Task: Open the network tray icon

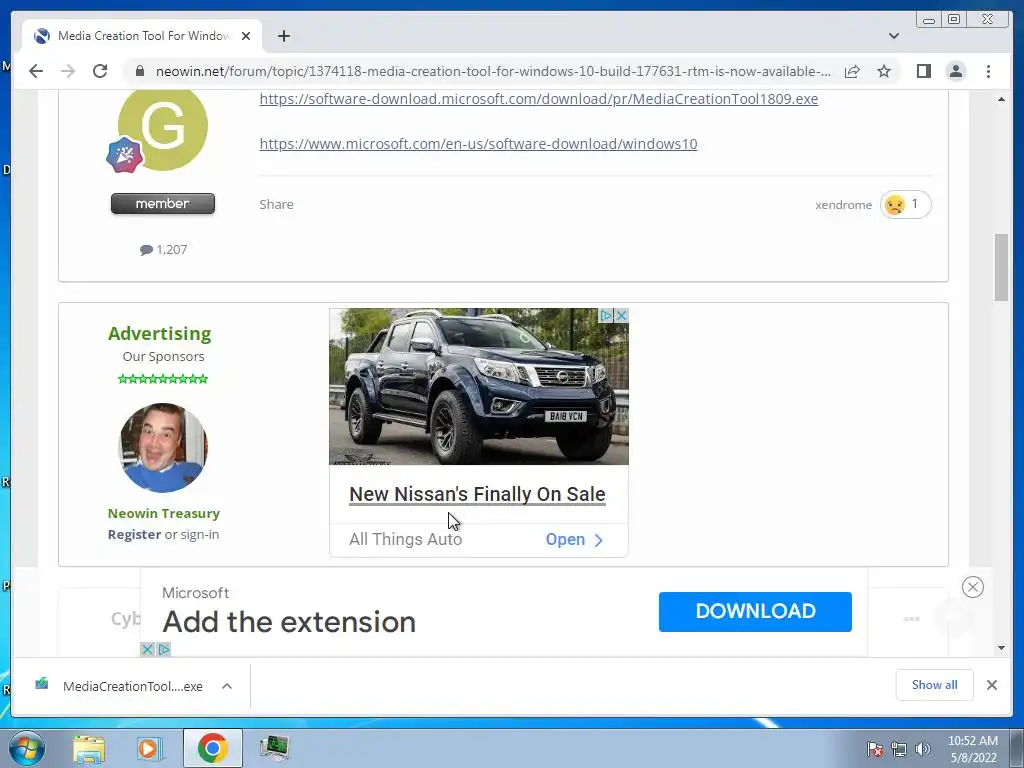Action: tap(899, 749)
